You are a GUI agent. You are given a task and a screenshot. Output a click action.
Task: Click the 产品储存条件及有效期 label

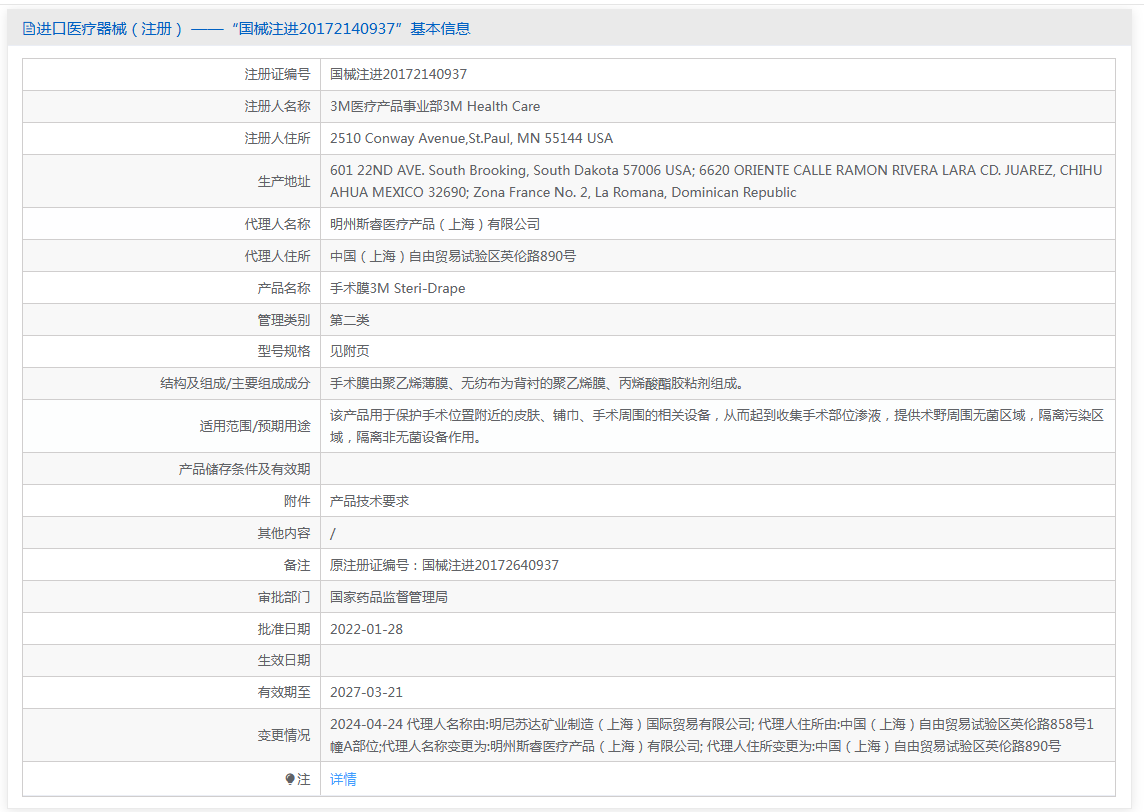[x=244, y=469]
